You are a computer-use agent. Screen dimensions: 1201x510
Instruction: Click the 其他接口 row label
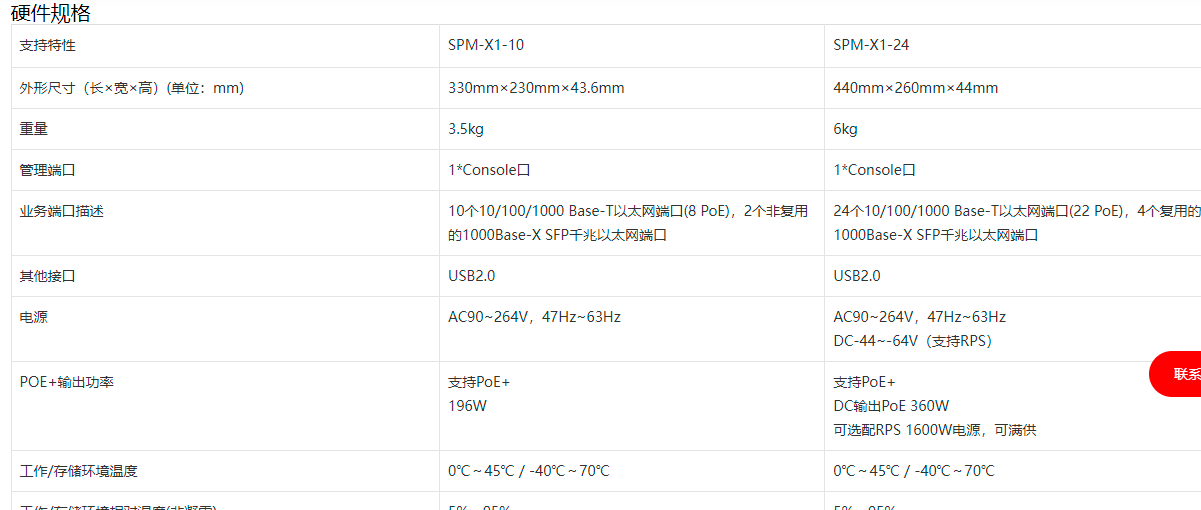click(x=48, y=276)
